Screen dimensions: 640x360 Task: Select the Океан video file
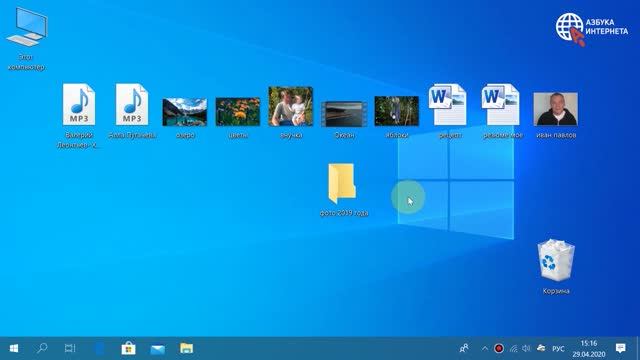click(344, 114)
